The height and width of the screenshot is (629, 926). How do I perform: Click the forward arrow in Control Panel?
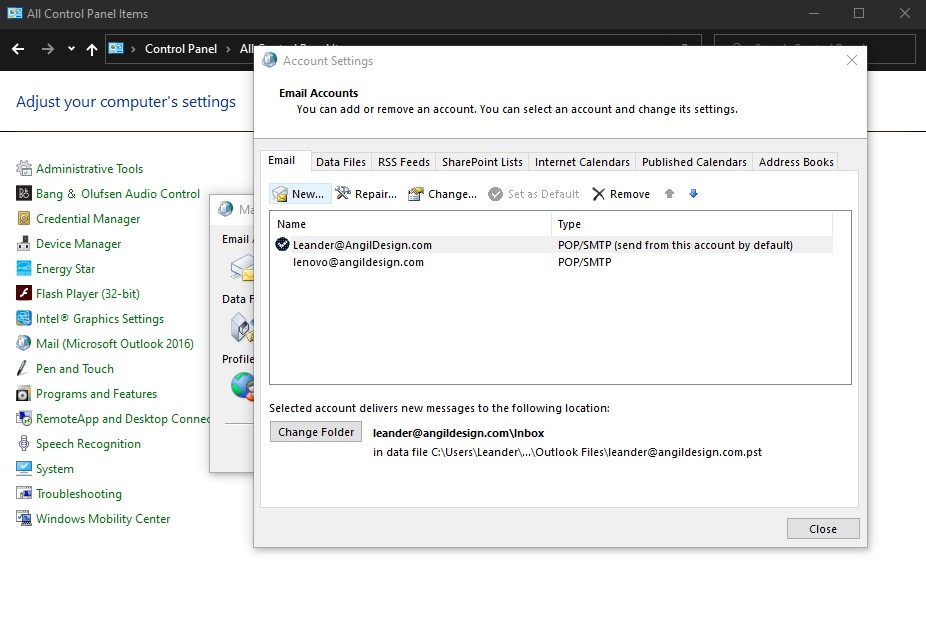pos(48,49)
